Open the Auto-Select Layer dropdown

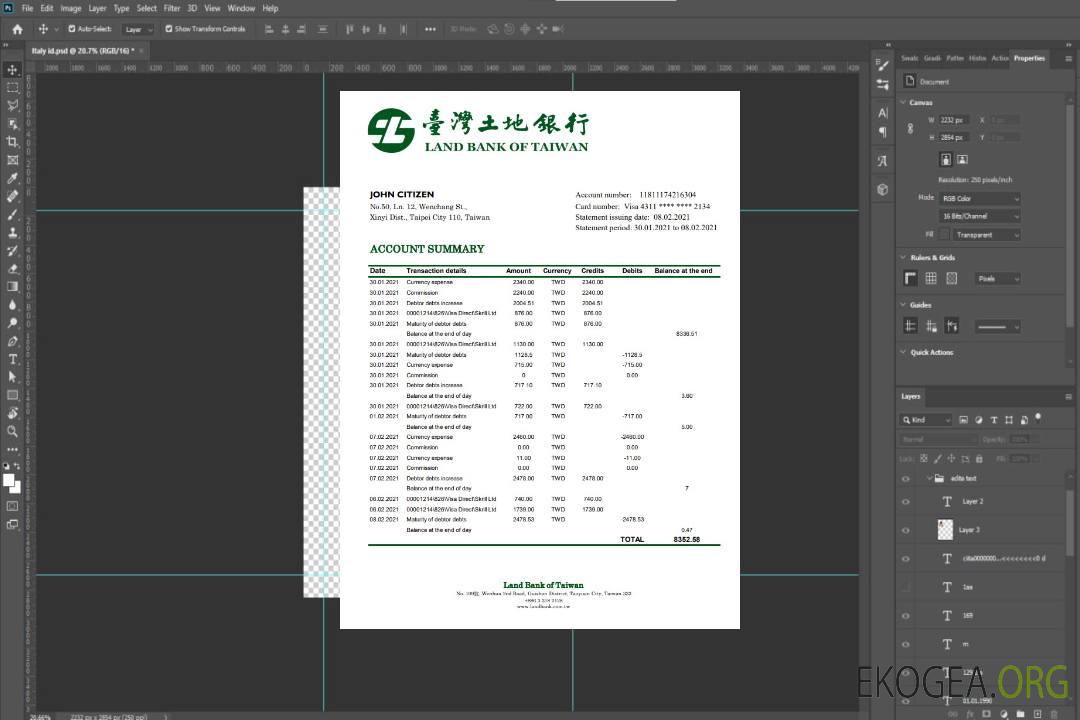pyautogui.click(x=138, y=30)
